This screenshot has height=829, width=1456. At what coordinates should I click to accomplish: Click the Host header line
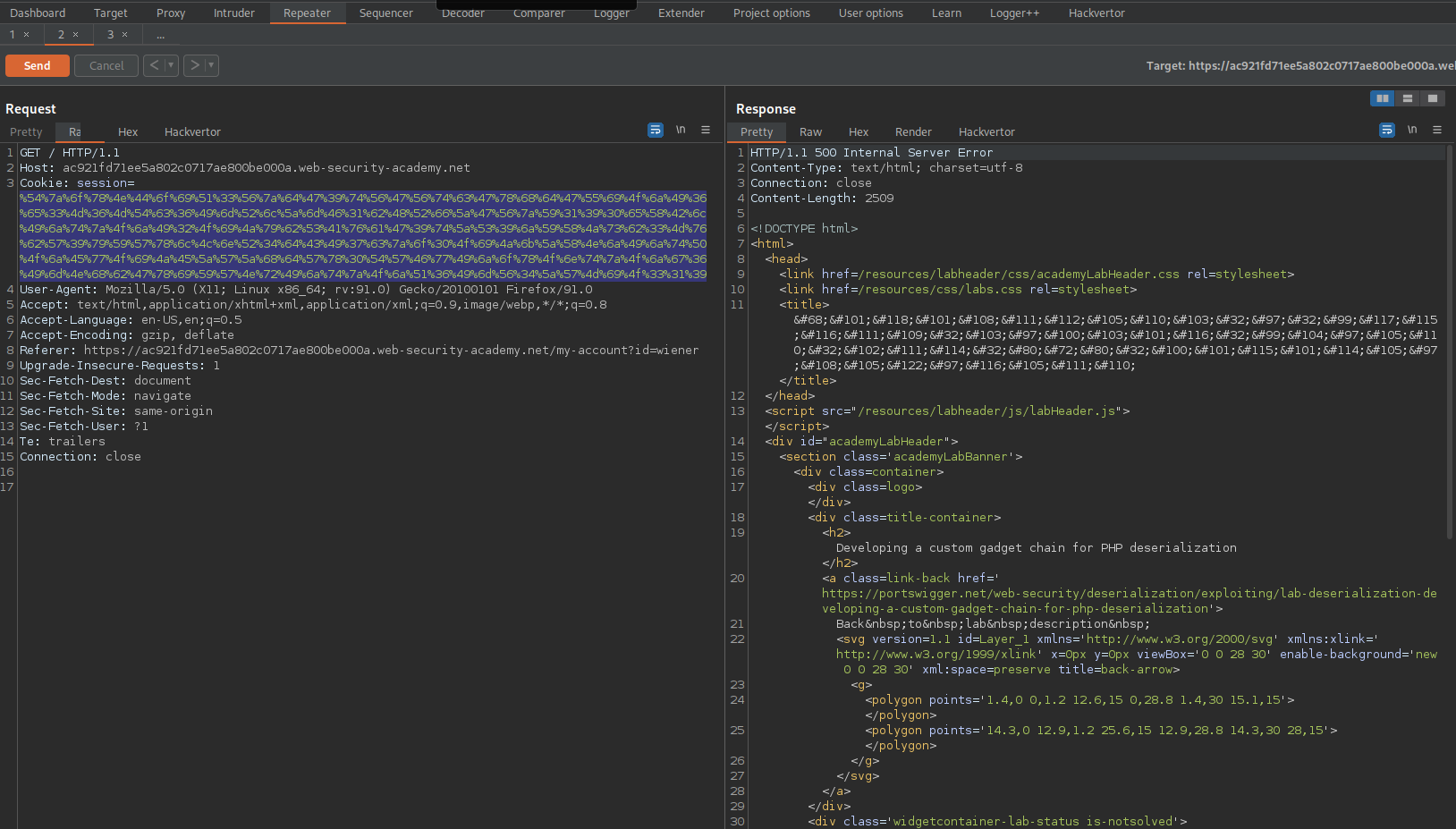(x=245, y=168)
